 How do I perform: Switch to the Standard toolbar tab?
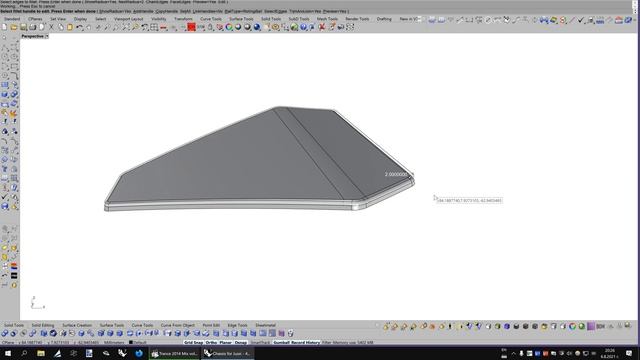[x=12, y=19]
